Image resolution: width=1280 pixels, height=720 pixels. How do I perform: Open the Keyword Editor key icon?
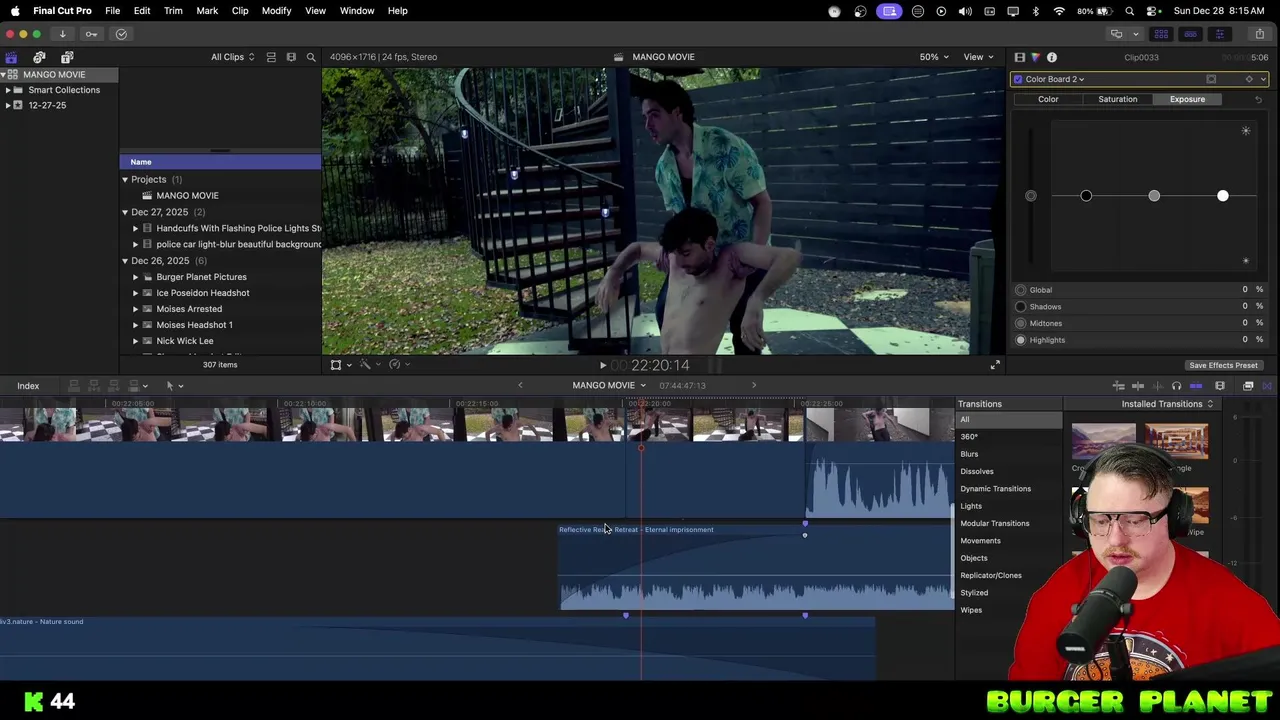91,34
